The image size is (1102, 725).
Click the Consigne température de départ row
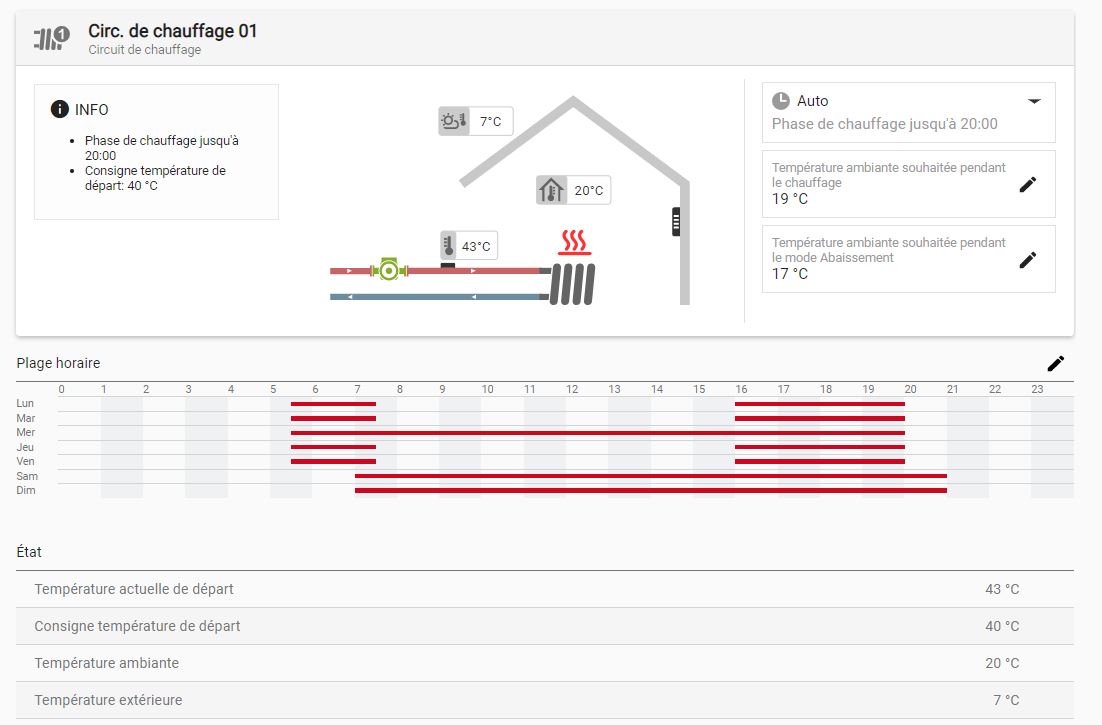(x=545, y=626)
